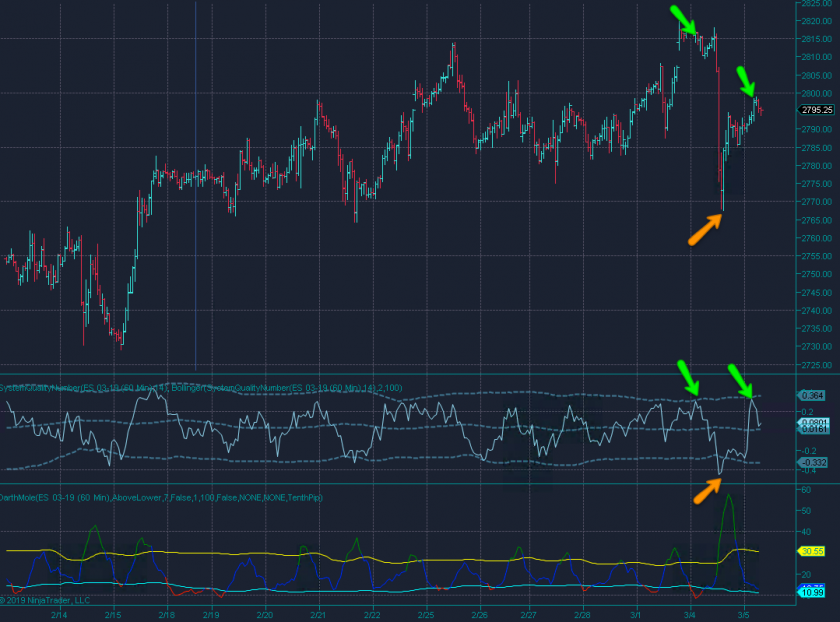Click the 2745.00 price axis label
The width and height of the screenshot is (840, 622).
[x=817, y=293]
